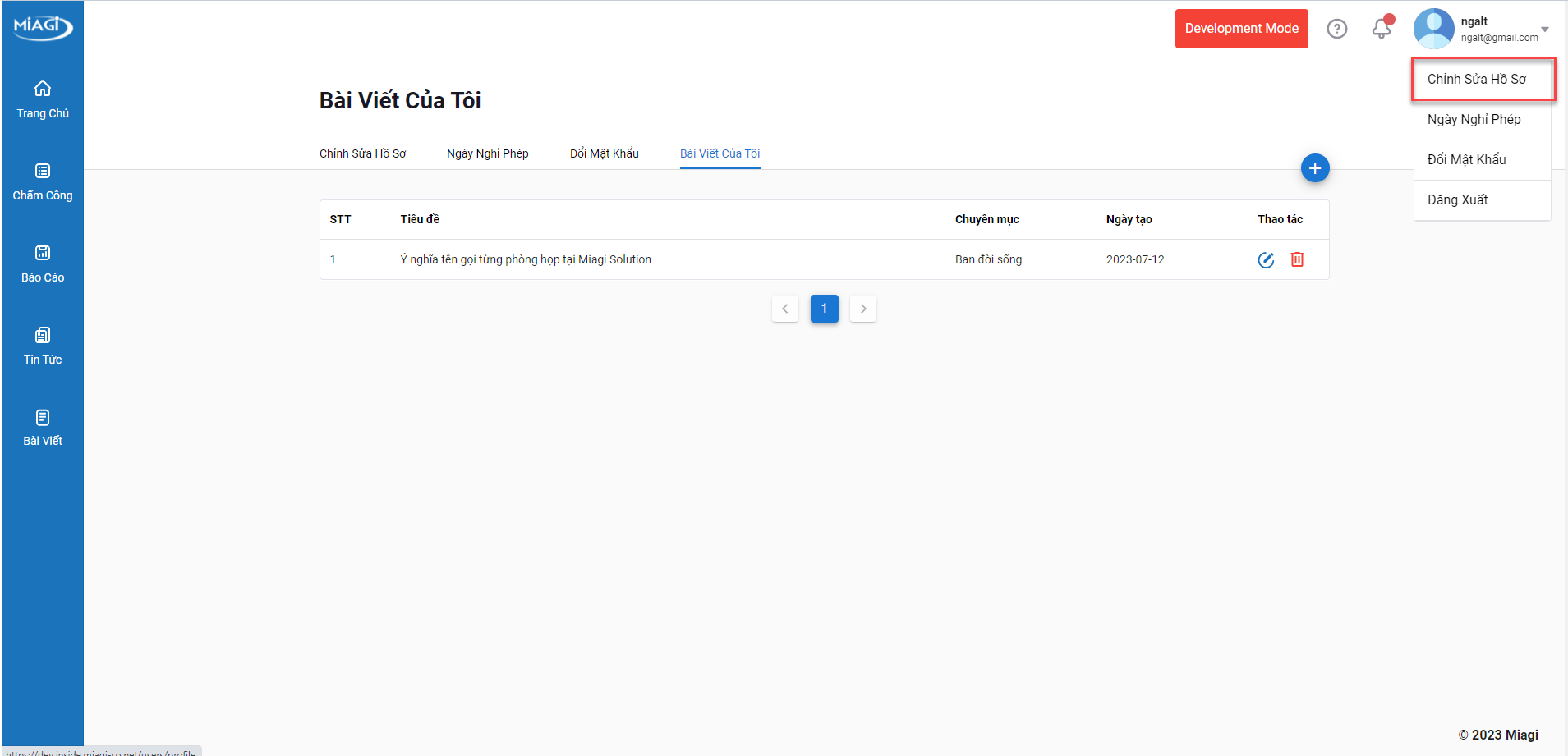1568x756 pixels.
Task: Delete the article with trash icon
Action: (x=1297, y=260)
